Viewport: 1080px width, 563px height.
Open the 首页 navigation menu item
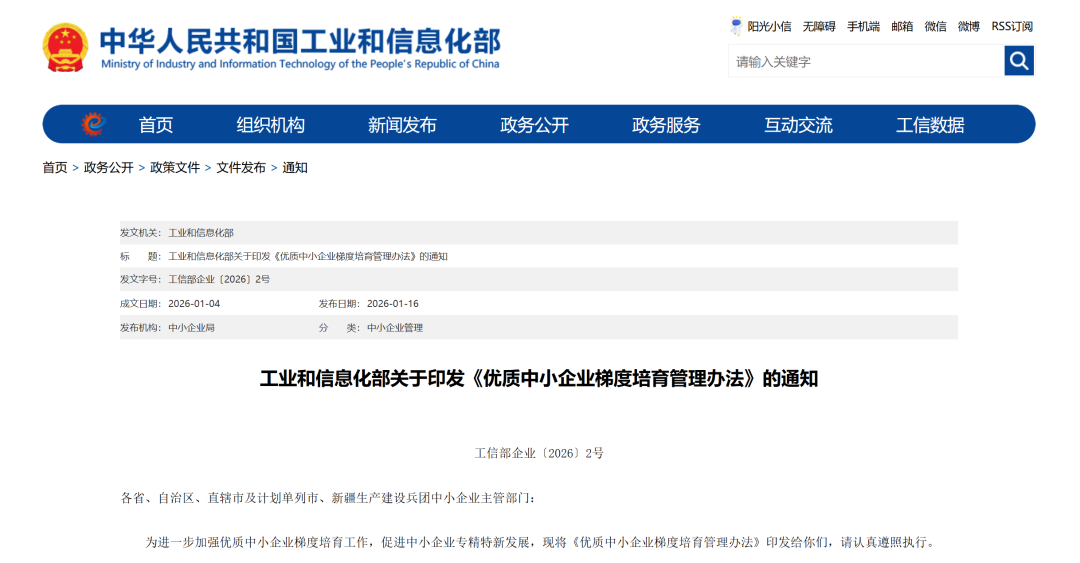pos(155,125)
